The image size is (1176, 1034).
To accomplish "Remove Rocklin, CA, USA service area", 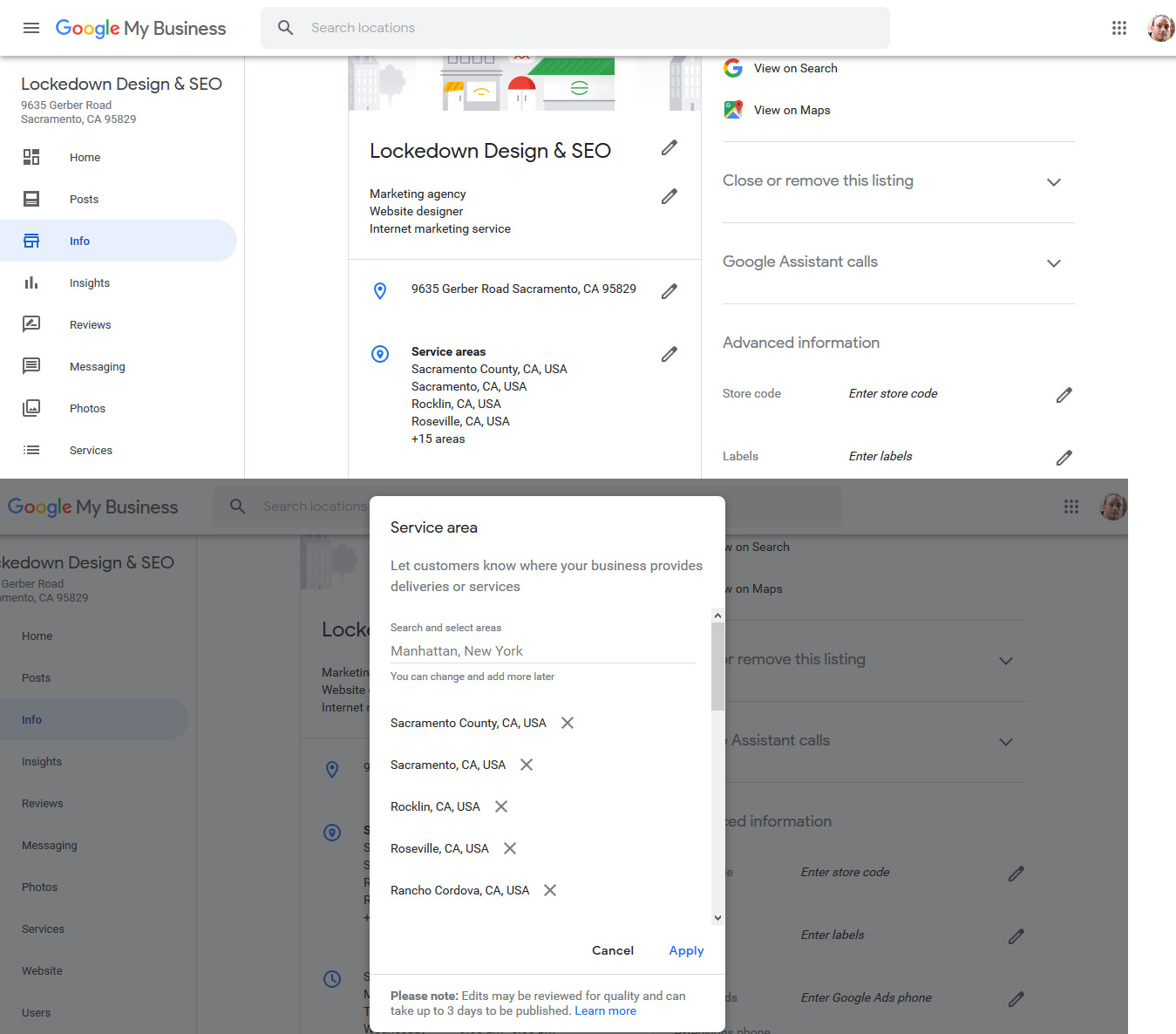I will (x=501, y=806).
